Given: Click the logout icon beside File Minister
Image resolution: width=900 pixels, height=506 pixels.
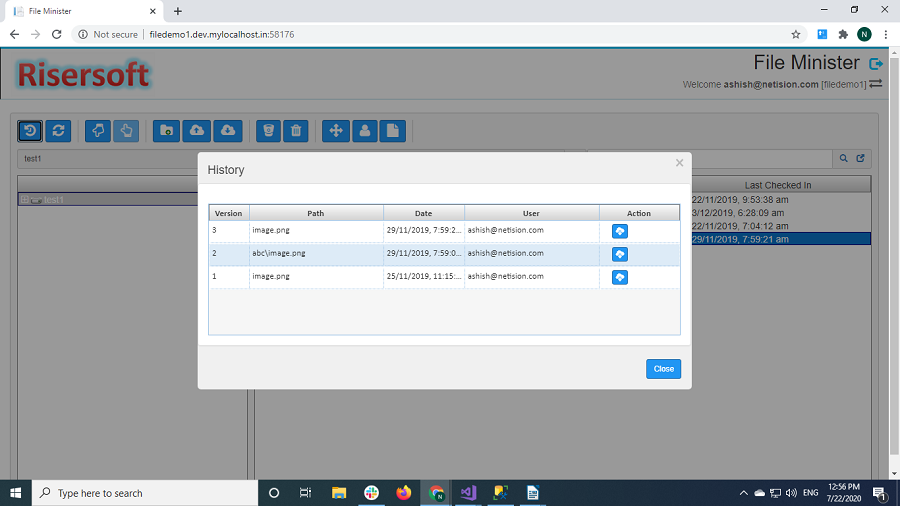Looking at the screenshot, I should (876, 64).
